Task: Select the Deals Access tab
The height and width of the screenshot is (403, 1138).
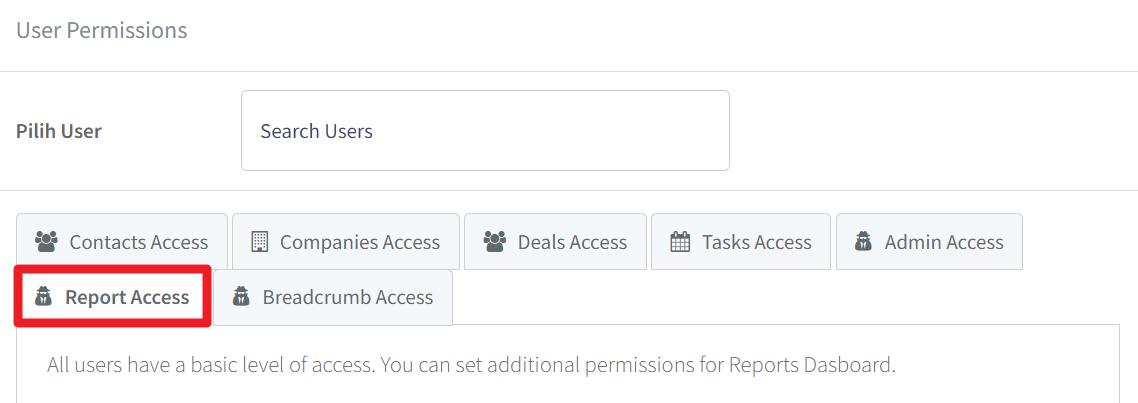Action: [x=555, y=241]
